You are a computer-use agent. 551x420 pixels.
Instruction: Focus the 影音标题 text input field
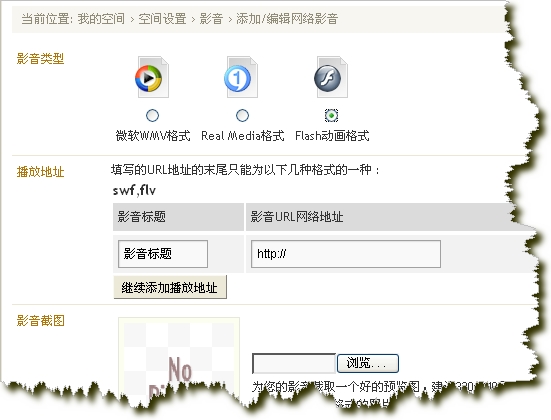click(x=163, y=254)
